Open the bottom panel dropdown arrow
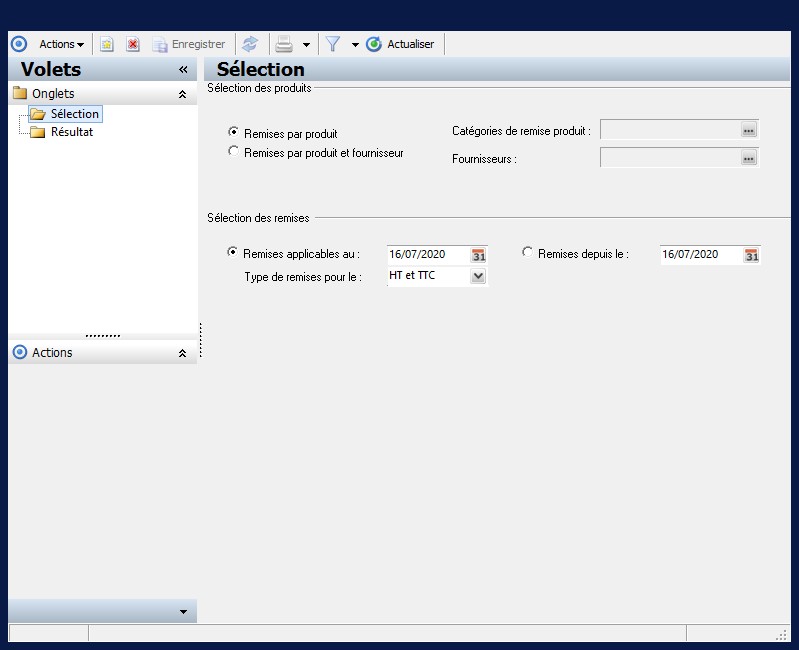Viewport: 799px width, 650px height. (183, 612)
